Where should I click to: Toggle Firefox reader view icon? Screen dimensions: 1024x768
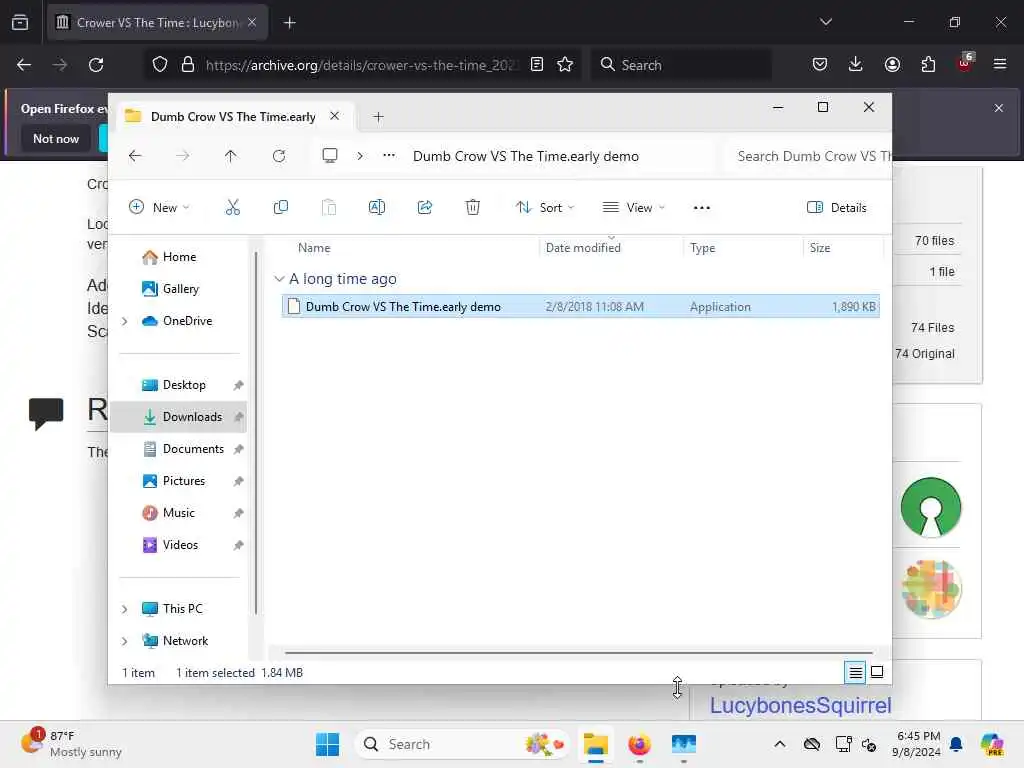tap(537, 64)
